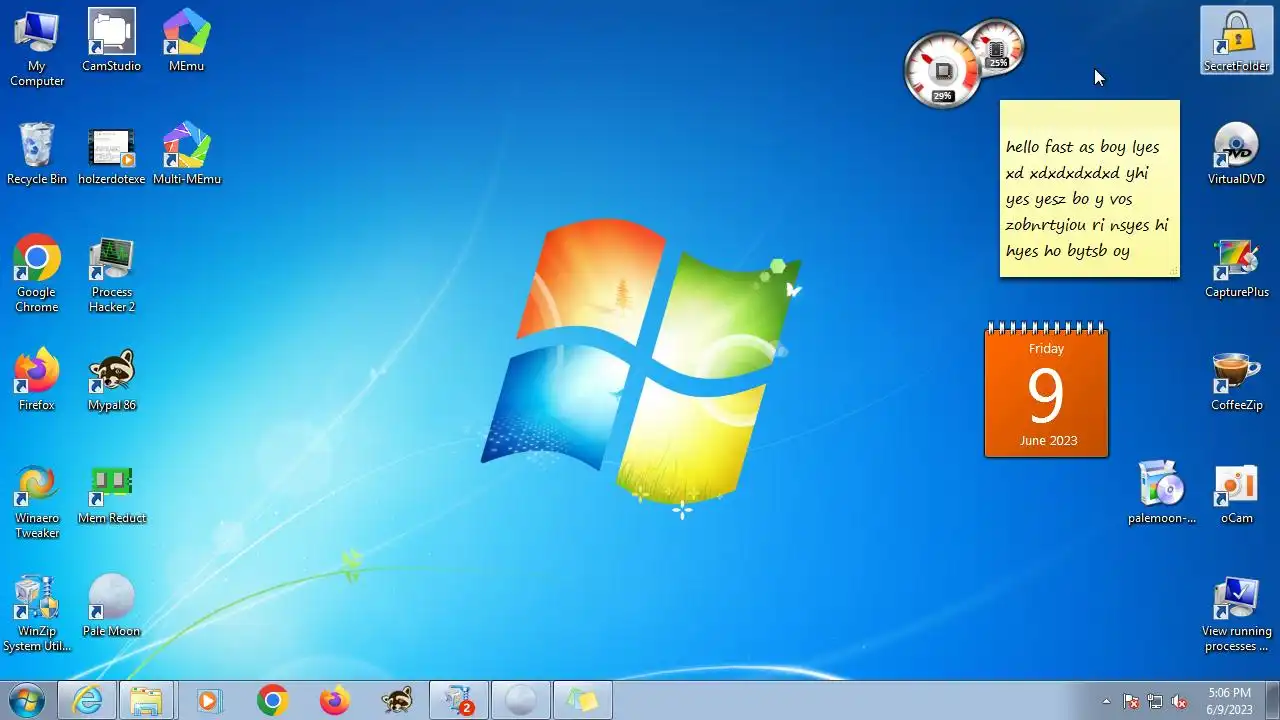Select the Mypal 86 raccoon icon
1280x720 pixels.
pos(111,380)
